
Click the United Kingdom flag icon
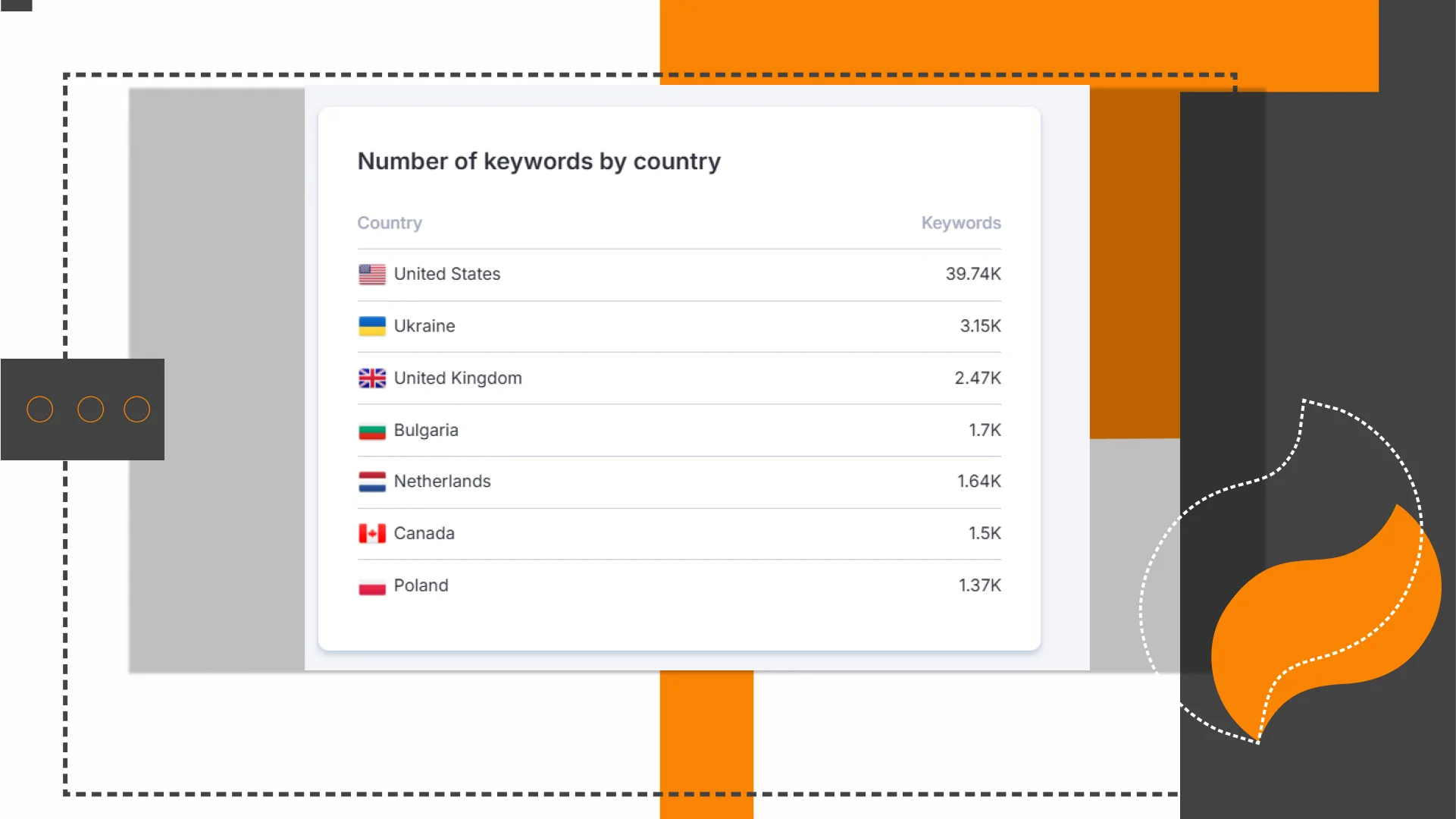[371, 378]
